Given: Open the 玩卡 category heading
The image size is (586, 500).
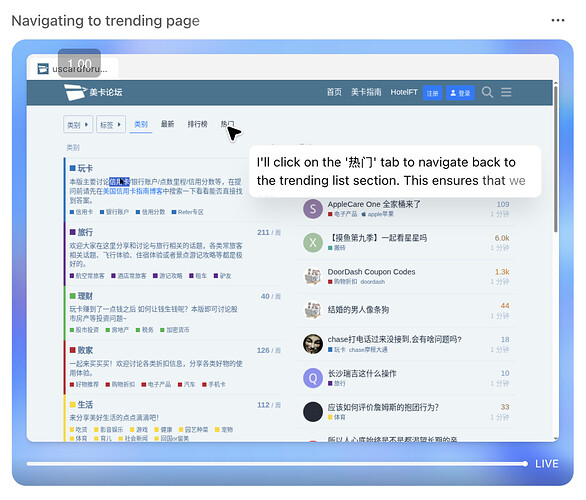Looking at the screenshot, I should pos(85,168).
